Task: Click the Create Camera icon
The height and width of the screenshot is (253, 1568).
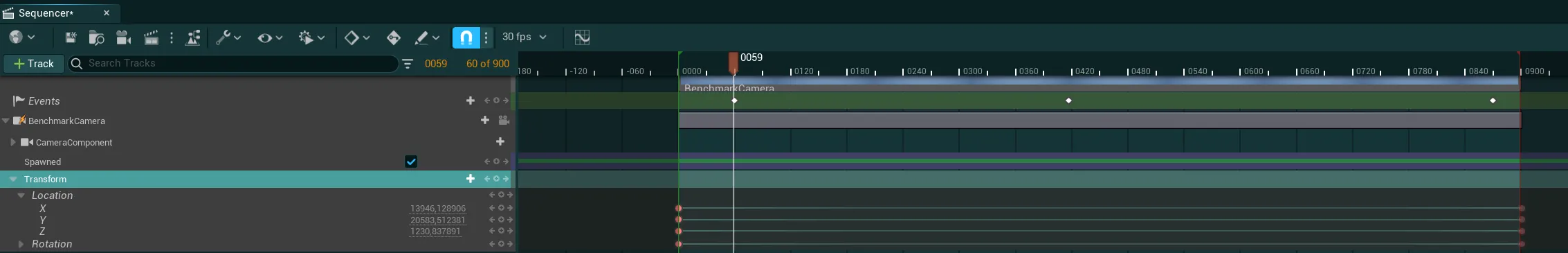Action: [124, 37]
